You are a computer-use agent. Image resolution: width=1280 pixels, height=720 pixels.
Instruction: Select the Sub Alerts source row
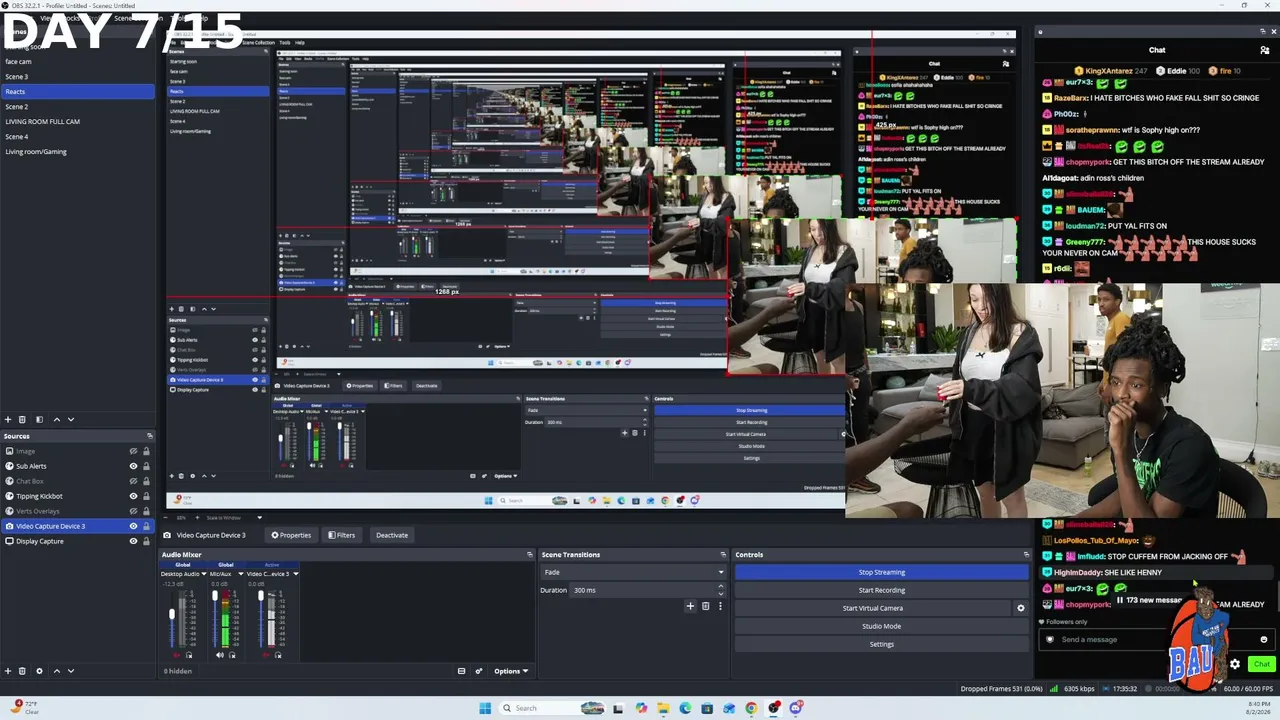click(77, 466)
